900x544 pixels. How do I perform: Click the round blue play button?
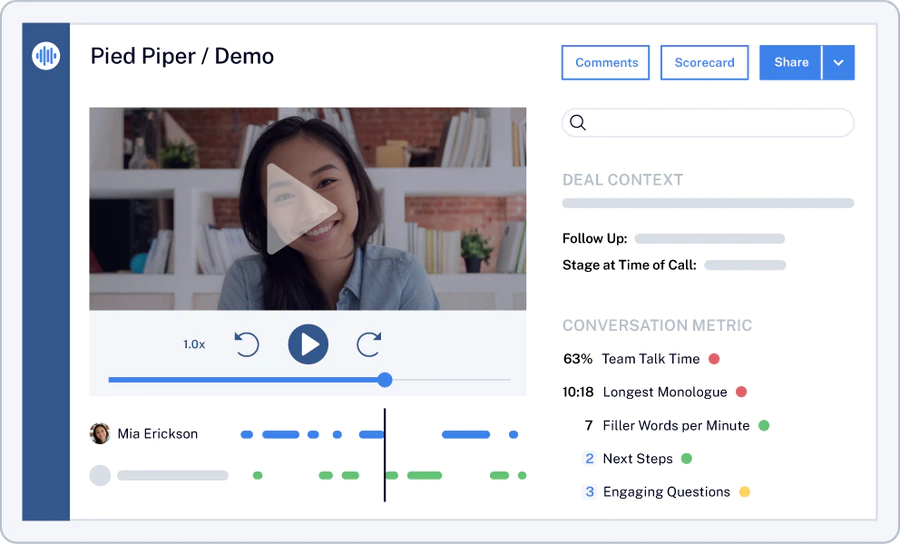(x=308, y=344)
